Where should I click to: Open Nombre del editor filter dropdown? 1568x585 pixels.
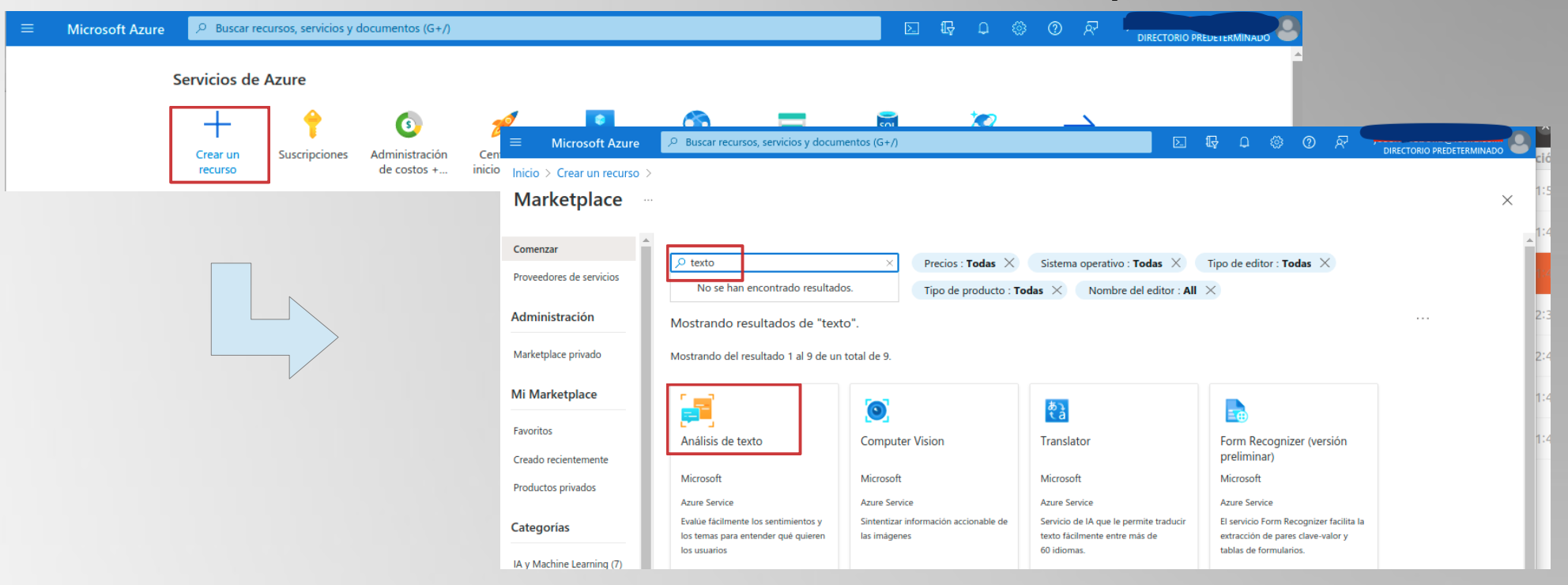pos(1141,290)
